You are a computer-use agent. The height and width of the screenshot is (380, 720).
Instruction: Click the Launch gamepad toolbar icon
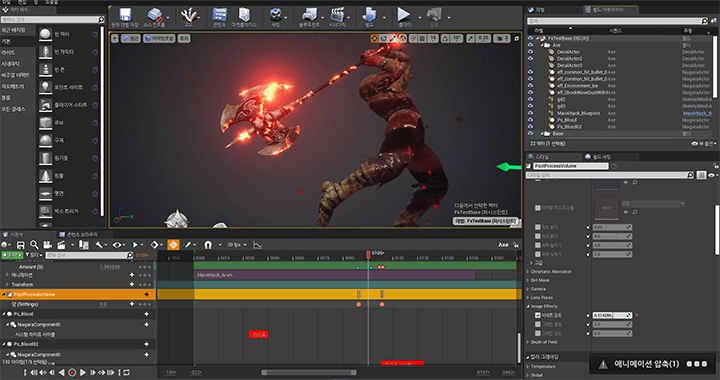[434, 15]
